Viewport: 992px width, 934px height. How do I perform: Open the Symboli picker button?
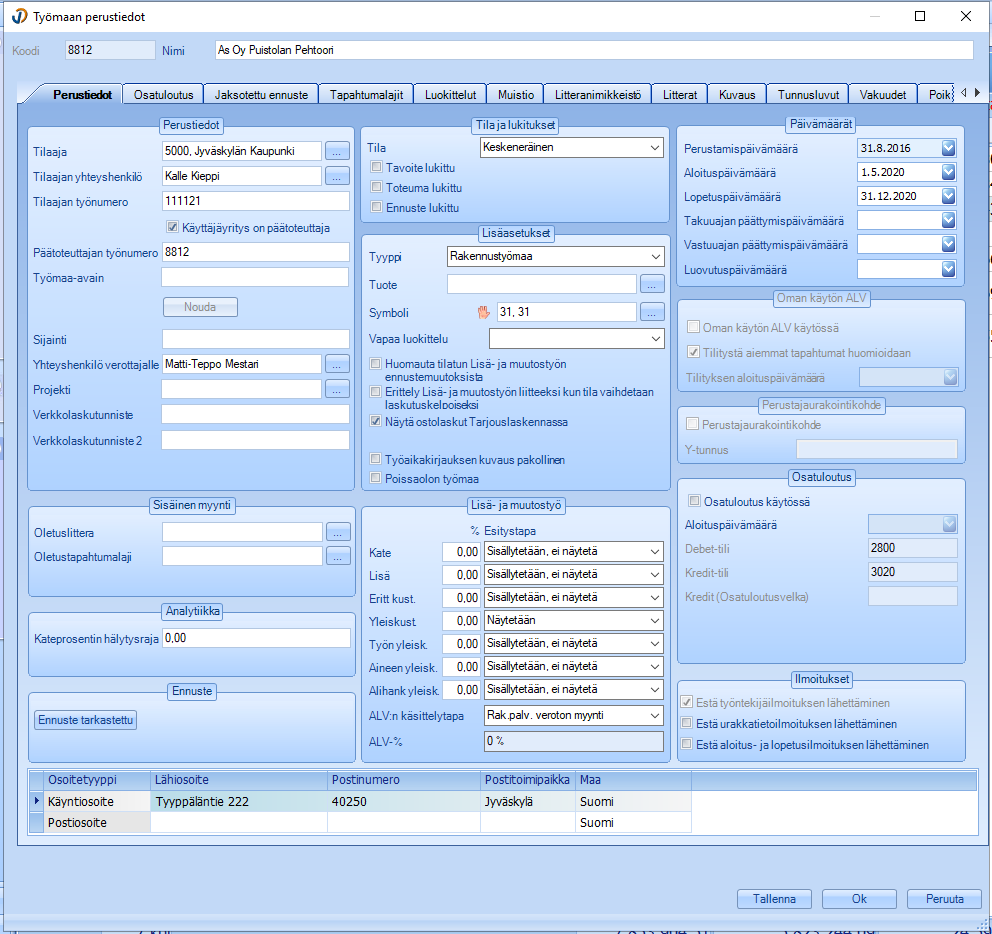point(652,312)
